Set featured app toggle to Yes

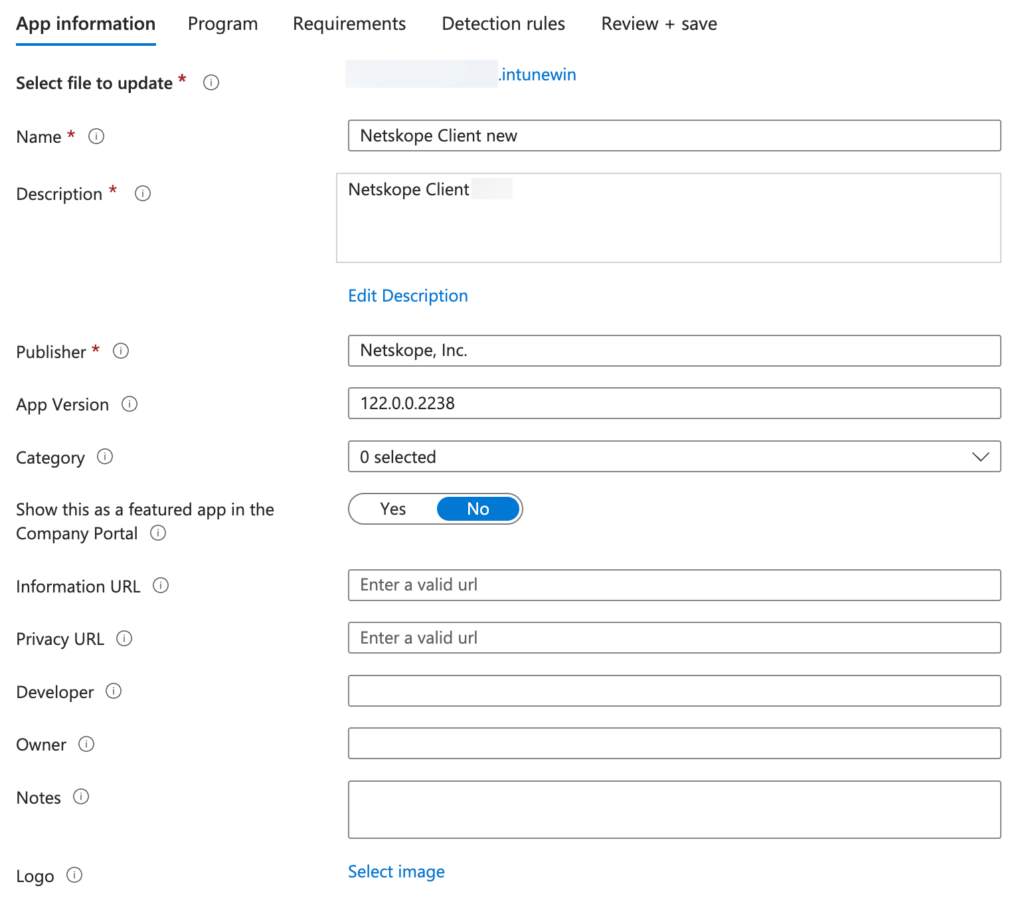391,509
